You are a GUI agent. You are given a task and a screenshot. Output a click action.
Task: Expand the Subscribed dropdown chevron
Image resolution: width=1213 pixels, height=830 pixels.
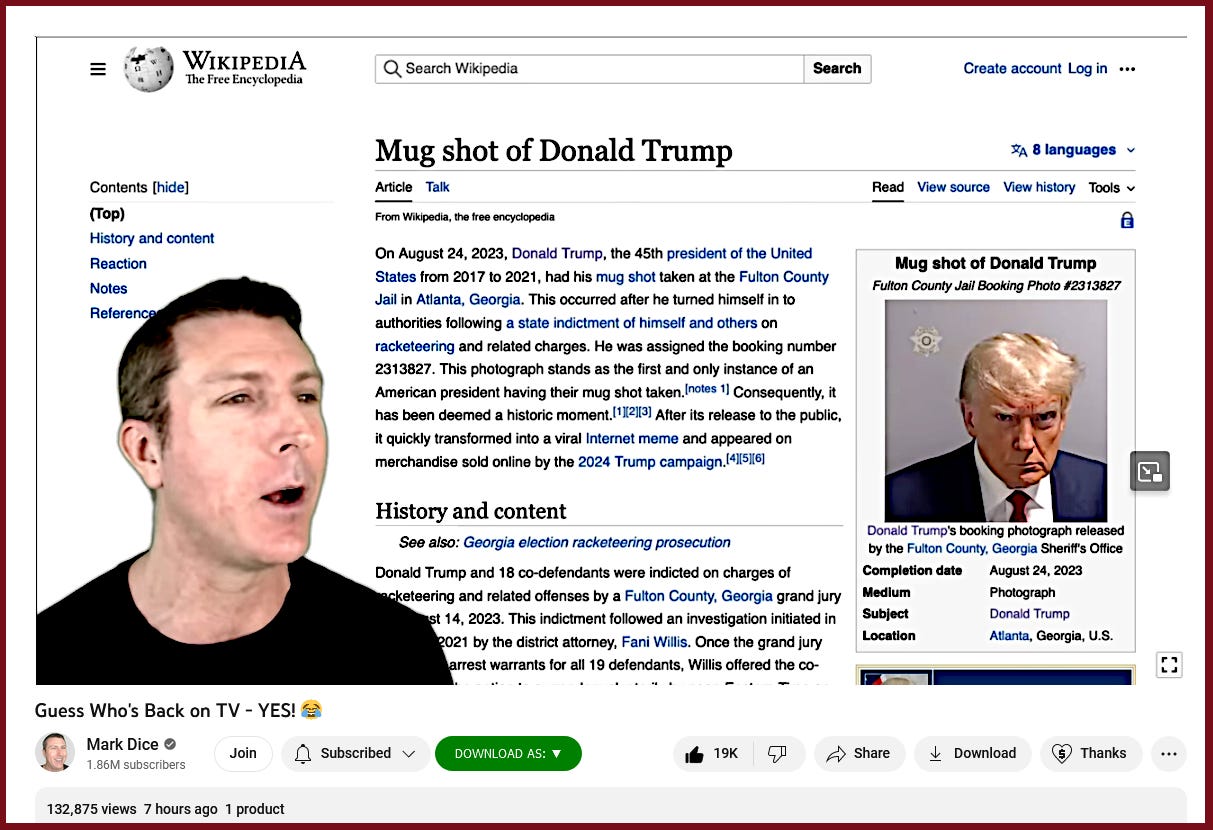[x=408, y=754]
